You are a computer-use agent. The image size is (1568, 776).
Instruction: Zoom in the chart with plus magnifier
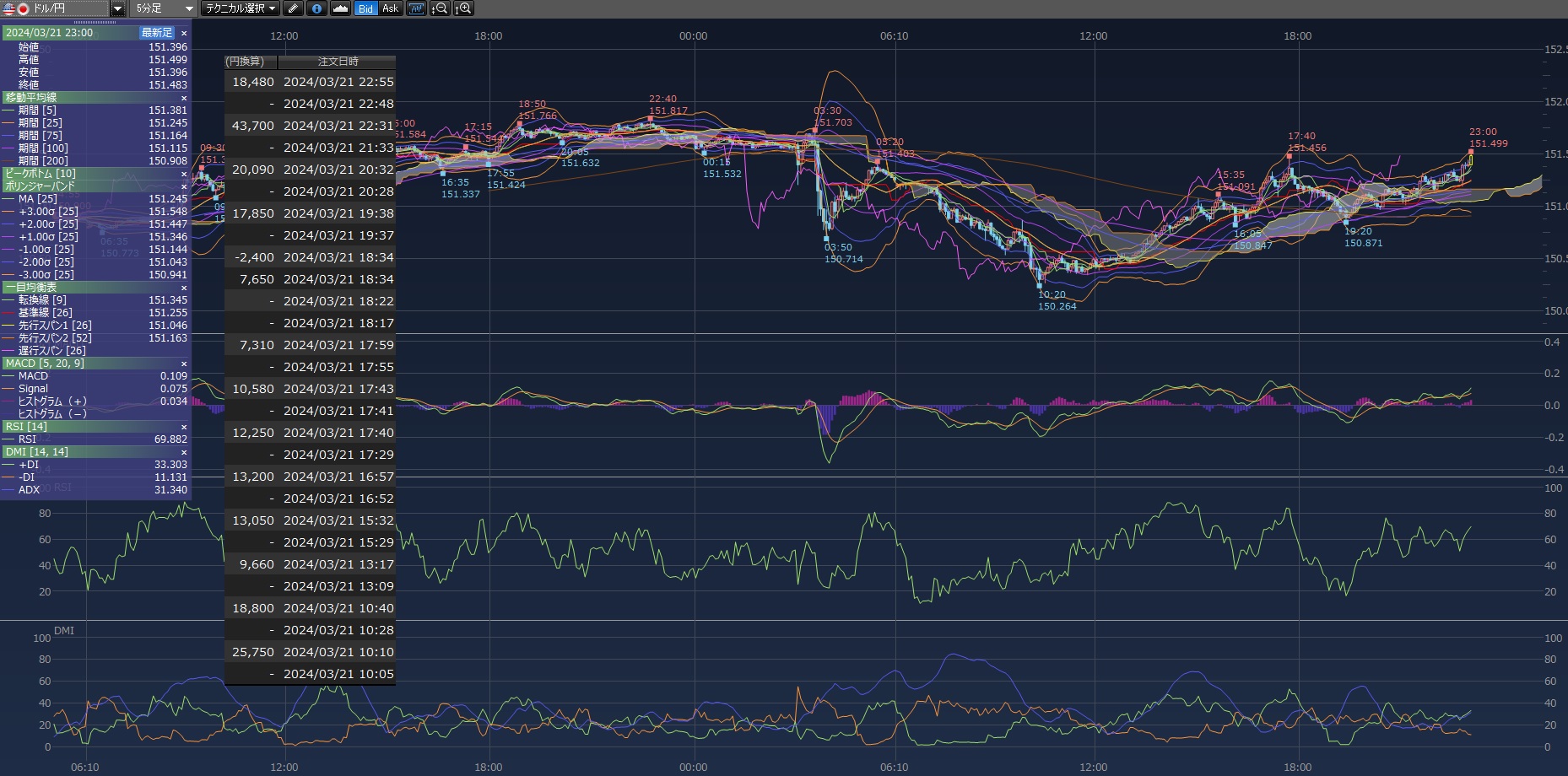(x=463, y=8)
